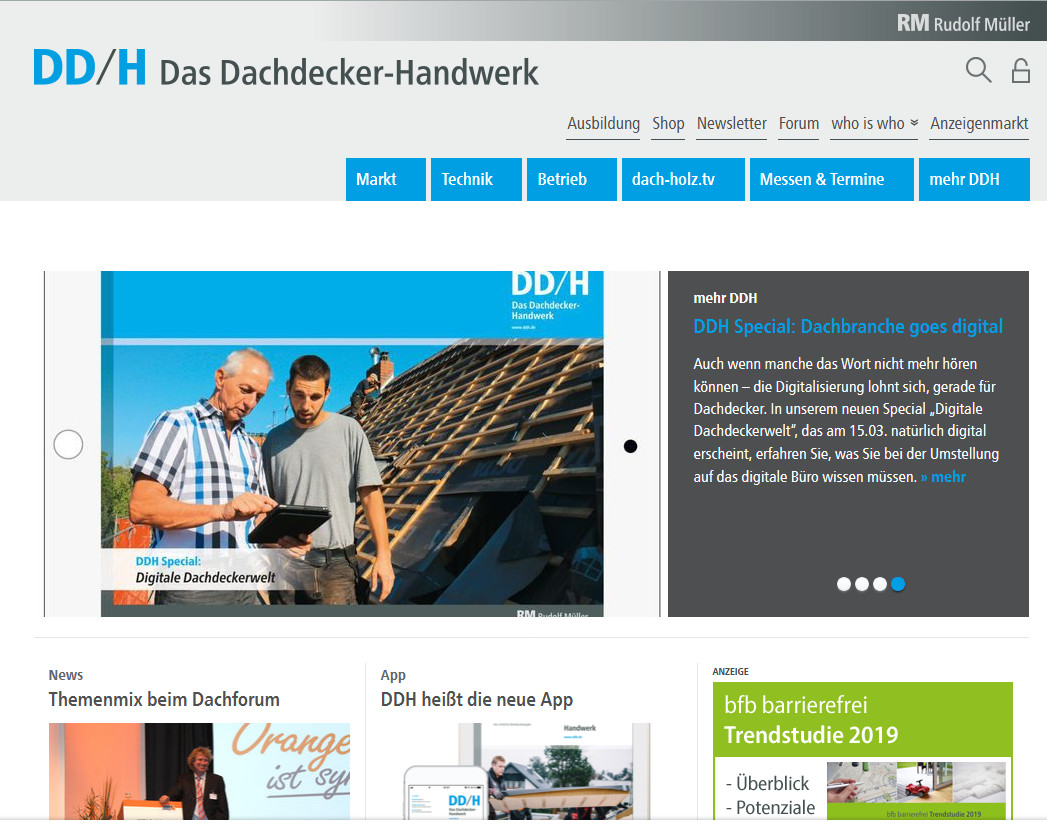
Task: Open the mehr DDH menu
Action: coord(974,179)
